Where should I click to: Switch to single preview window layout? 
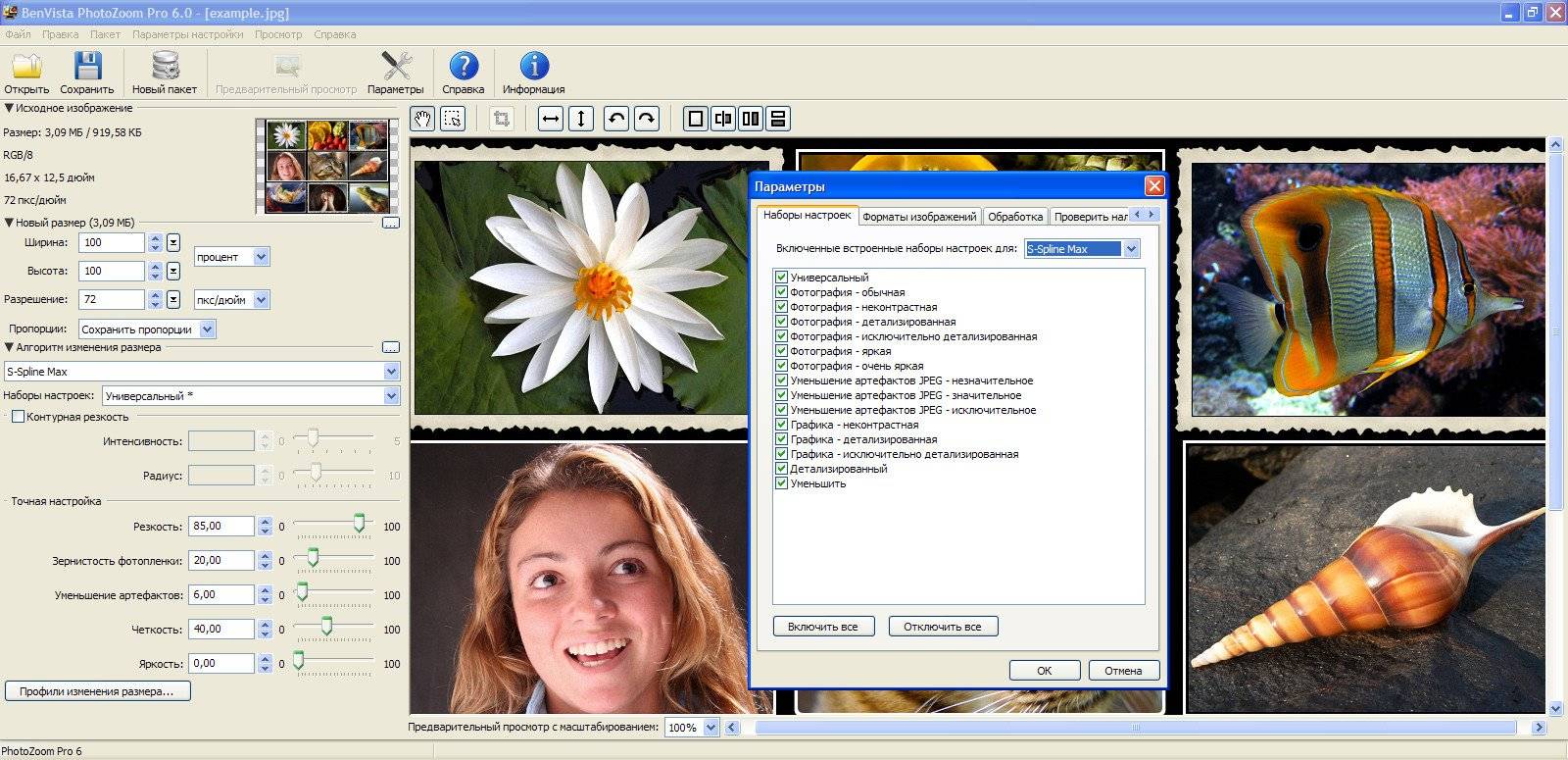(x=696, y=119)
